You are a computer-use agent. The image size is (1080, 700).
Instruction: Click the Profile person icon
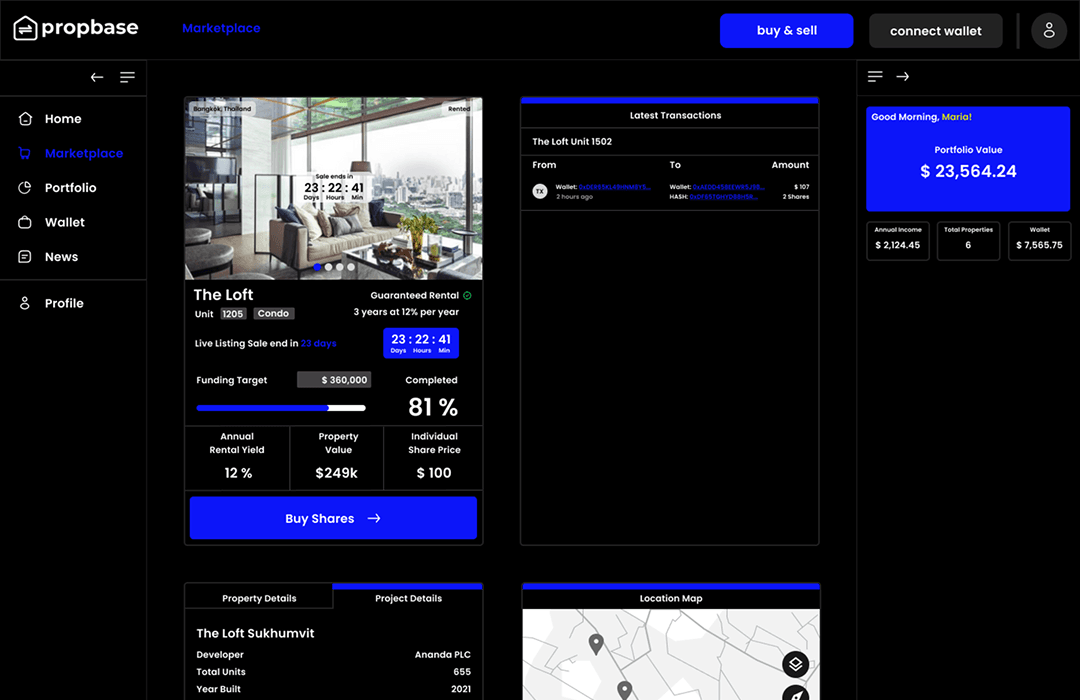26,303
